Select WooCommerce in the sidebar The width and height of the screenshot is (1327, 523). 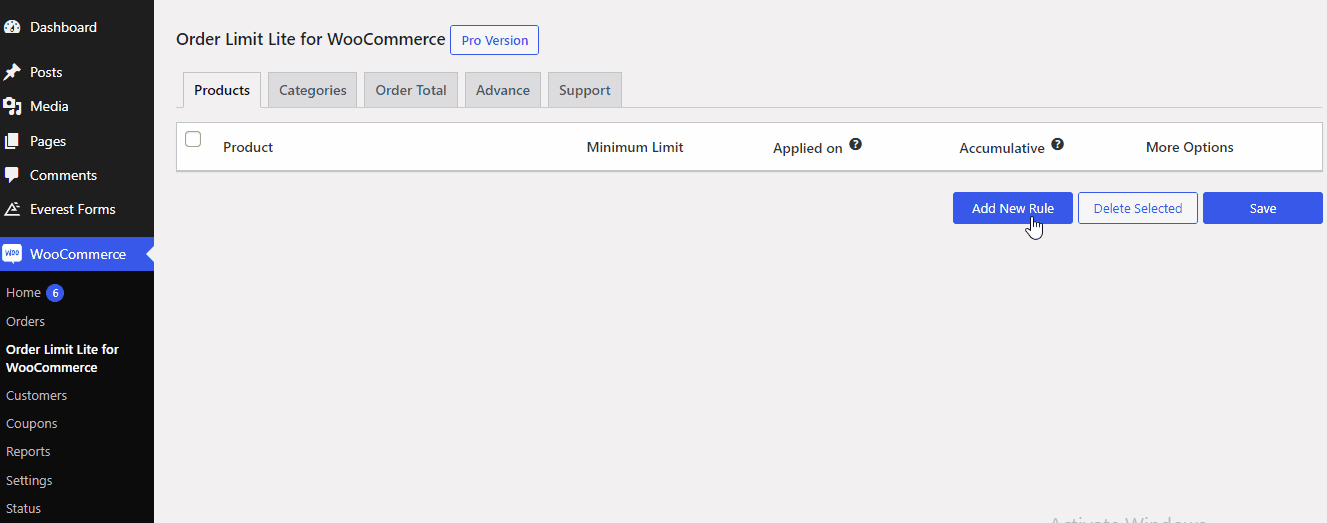[x=77, y=254]
